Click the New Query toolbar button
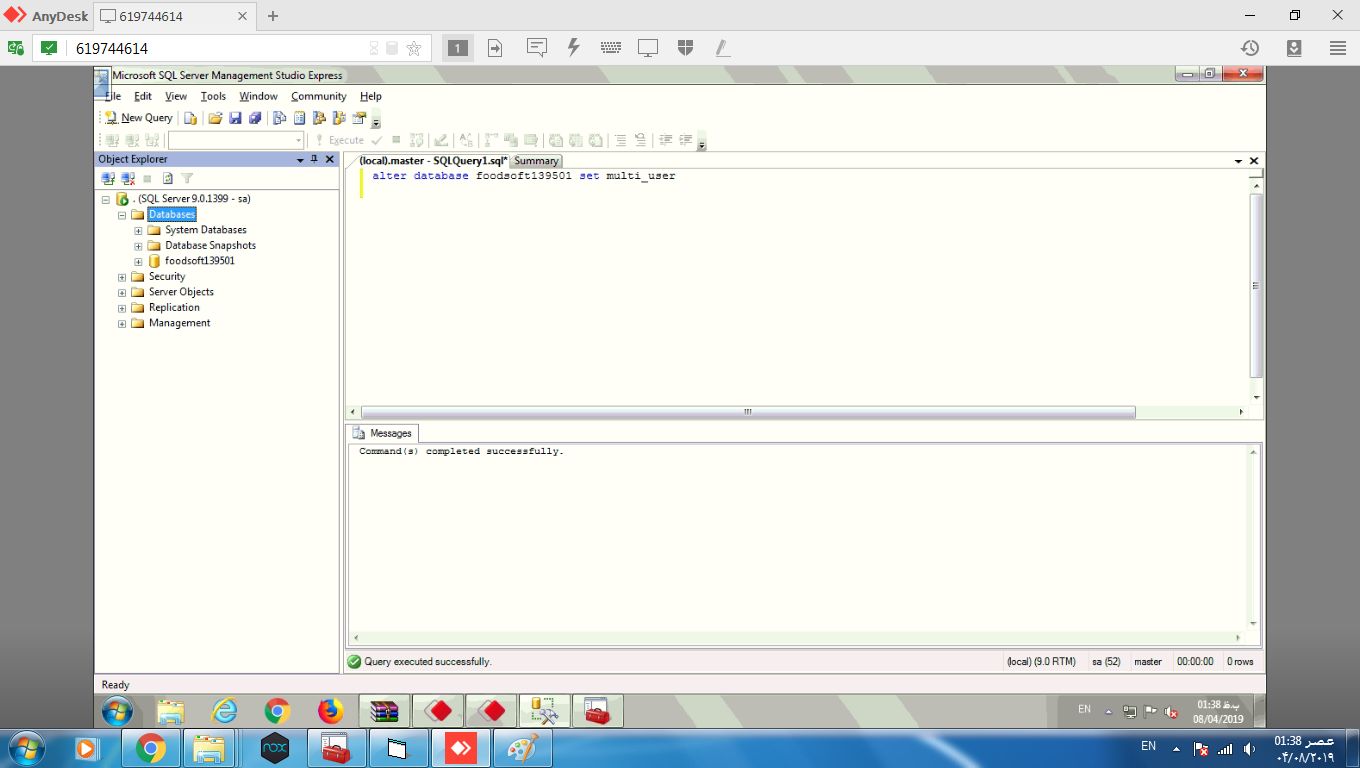 pos(139,118)
